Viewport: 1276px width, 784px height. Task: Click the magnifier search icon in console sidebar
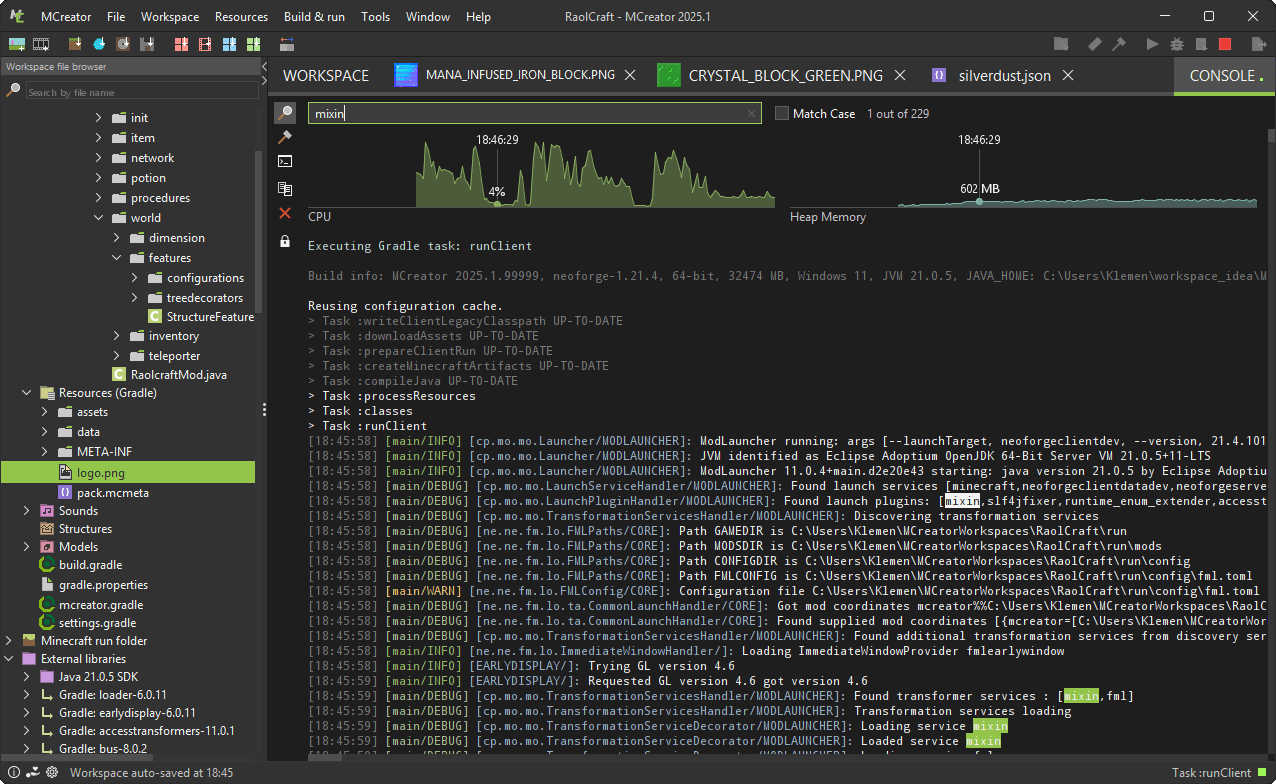tap(285, 113)
